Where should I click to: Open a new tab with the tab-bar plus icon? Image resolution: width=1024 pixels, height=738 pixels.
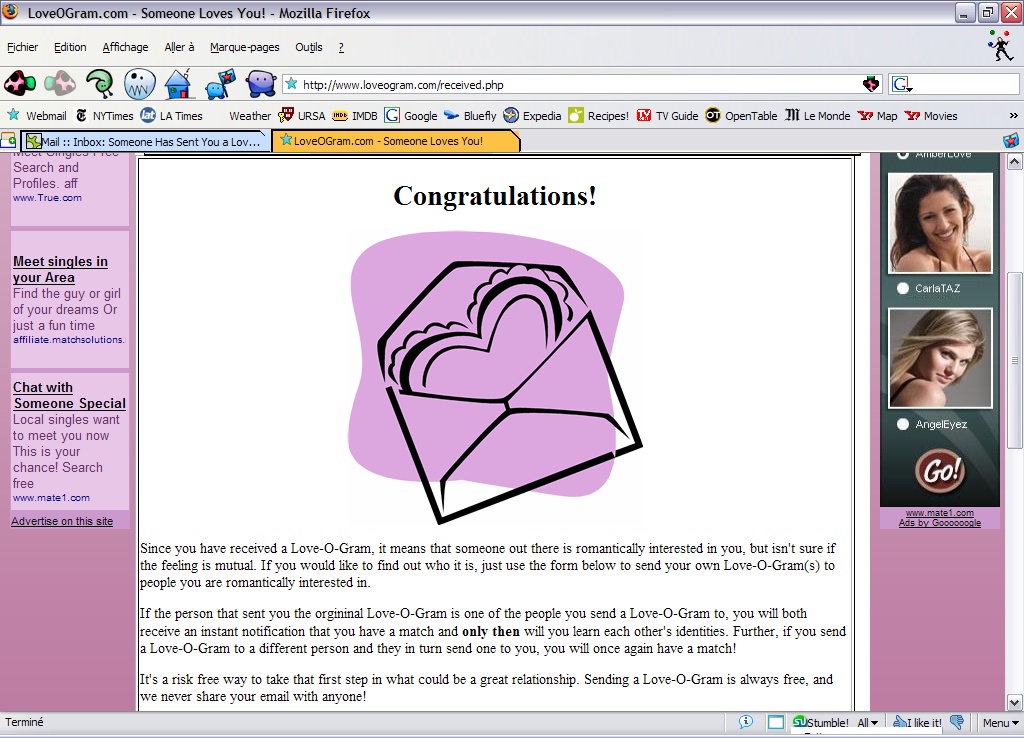pos(8,140)
